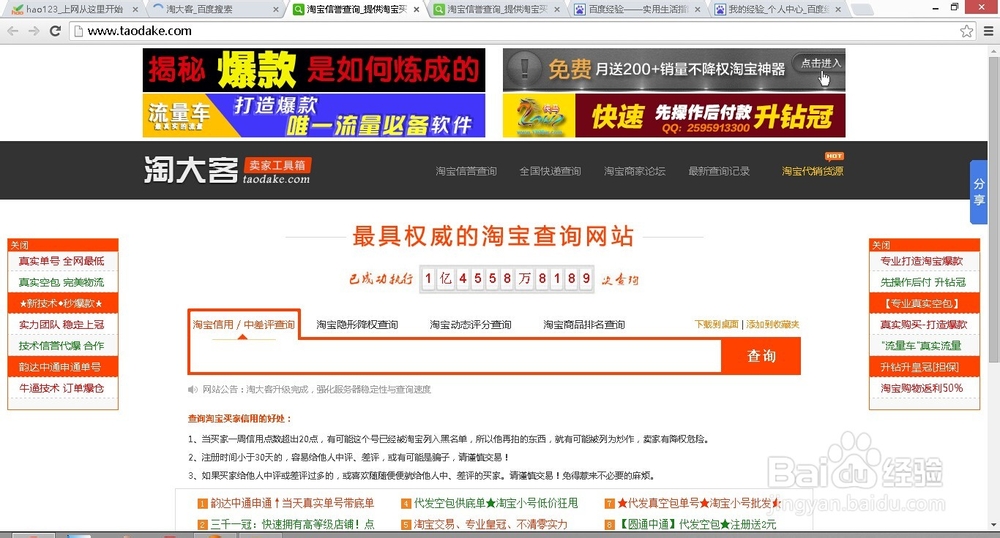Viewport: 1000px width, 538px height.
Task: Switch to the 淘大客_百度搜索 tab
Action: (x=214, y=10)
